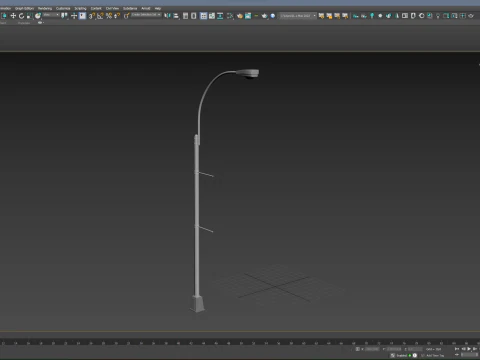The width and height of the screenshot is (480, 360).
Task: Open the Help menu
Action: coord(158,8)
